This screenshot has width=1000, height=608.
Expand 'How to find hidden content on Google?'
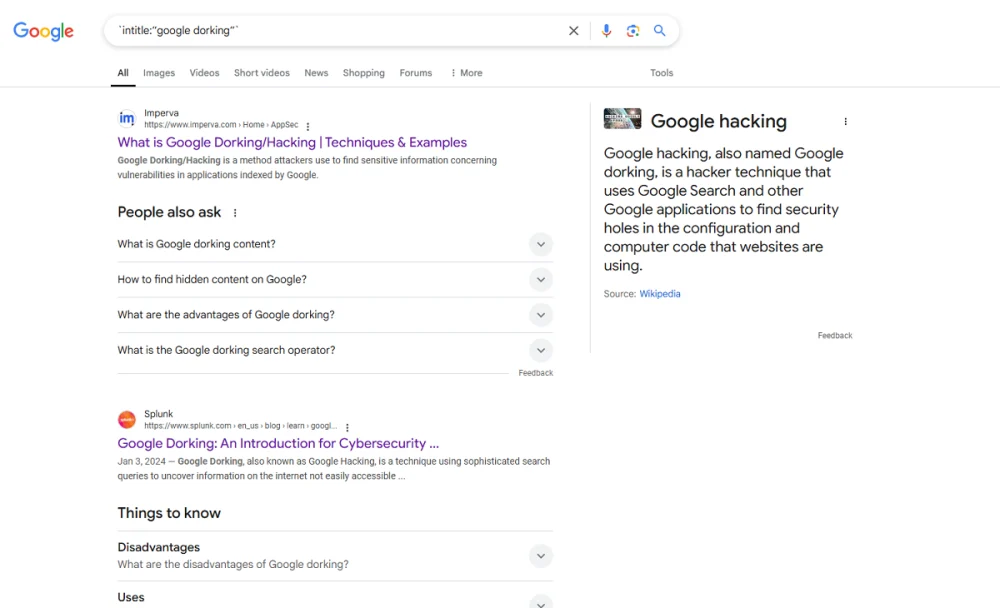(x=335, y=279)
